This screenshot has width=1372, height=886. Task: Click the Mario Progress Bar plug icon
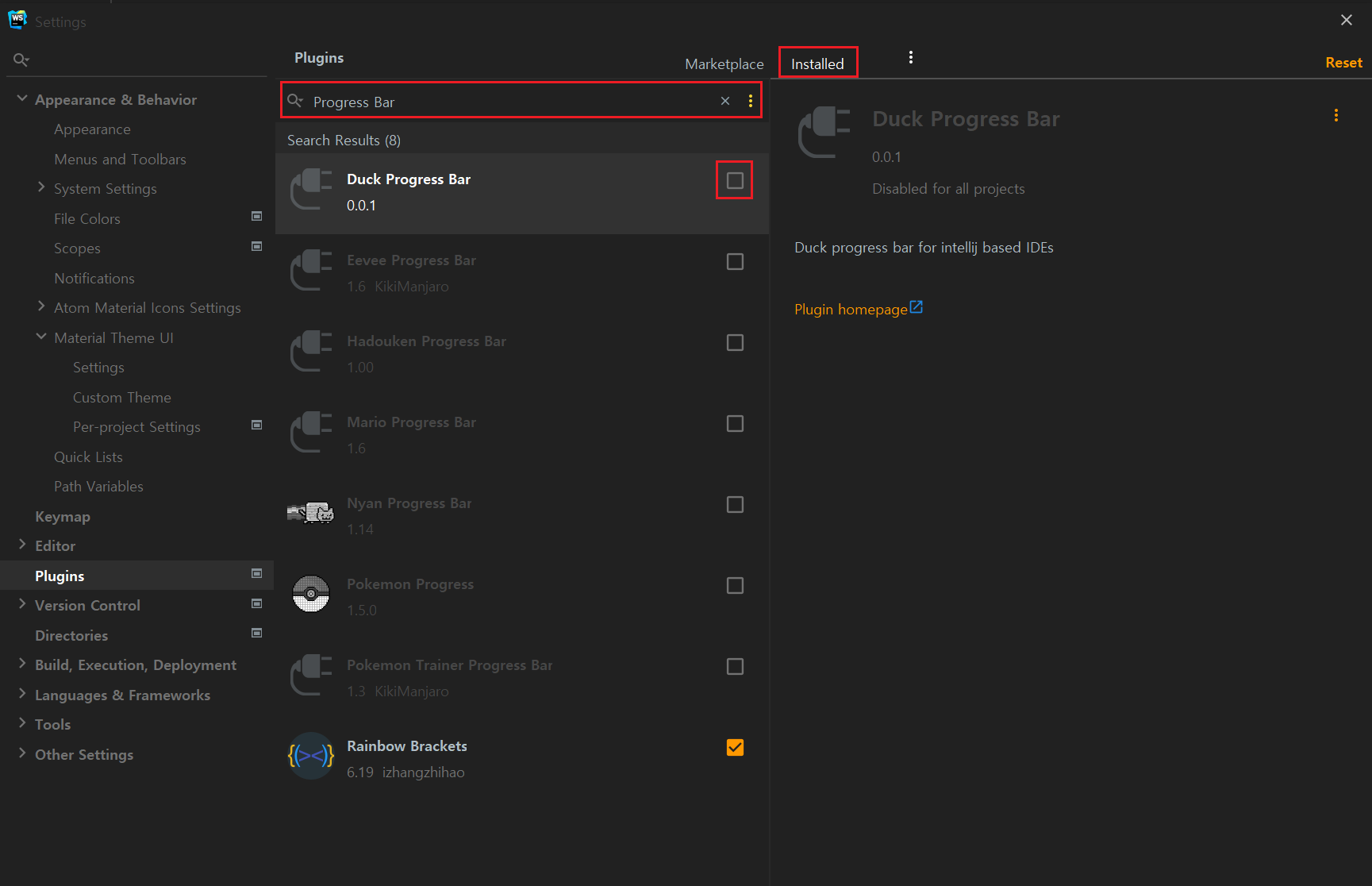point(310,432)
